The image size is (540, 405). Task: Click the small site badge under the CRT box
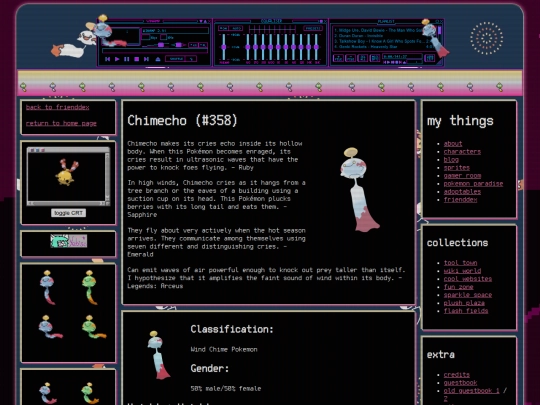point(69,241)
